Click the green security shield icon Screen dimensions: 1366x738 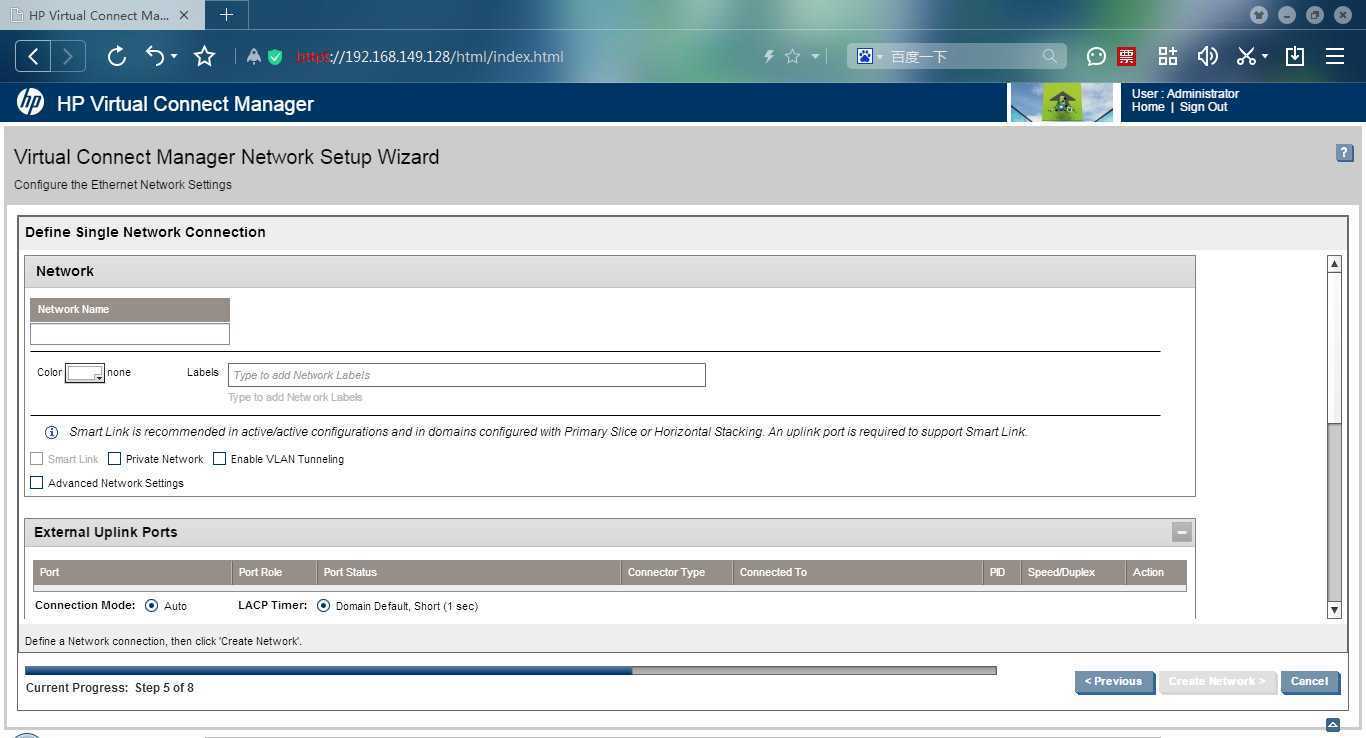coord(275,57)
